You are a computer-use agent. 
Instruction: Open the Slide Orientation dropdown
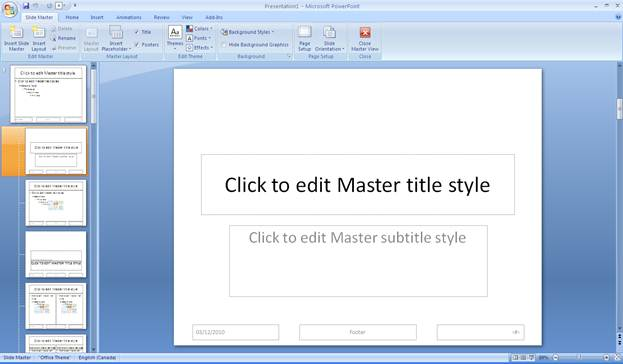click(329, 39)
